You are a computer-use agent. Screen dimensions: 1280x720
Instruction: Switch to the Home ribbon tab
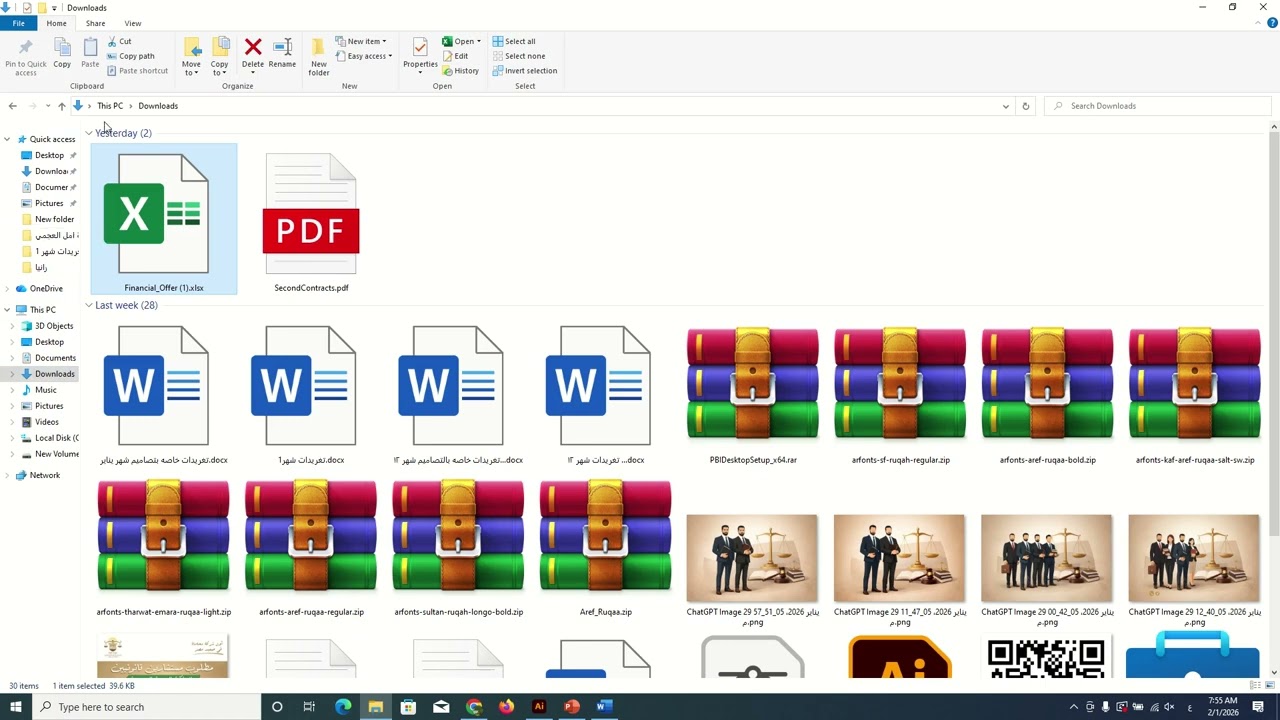(x=56, y=23)
